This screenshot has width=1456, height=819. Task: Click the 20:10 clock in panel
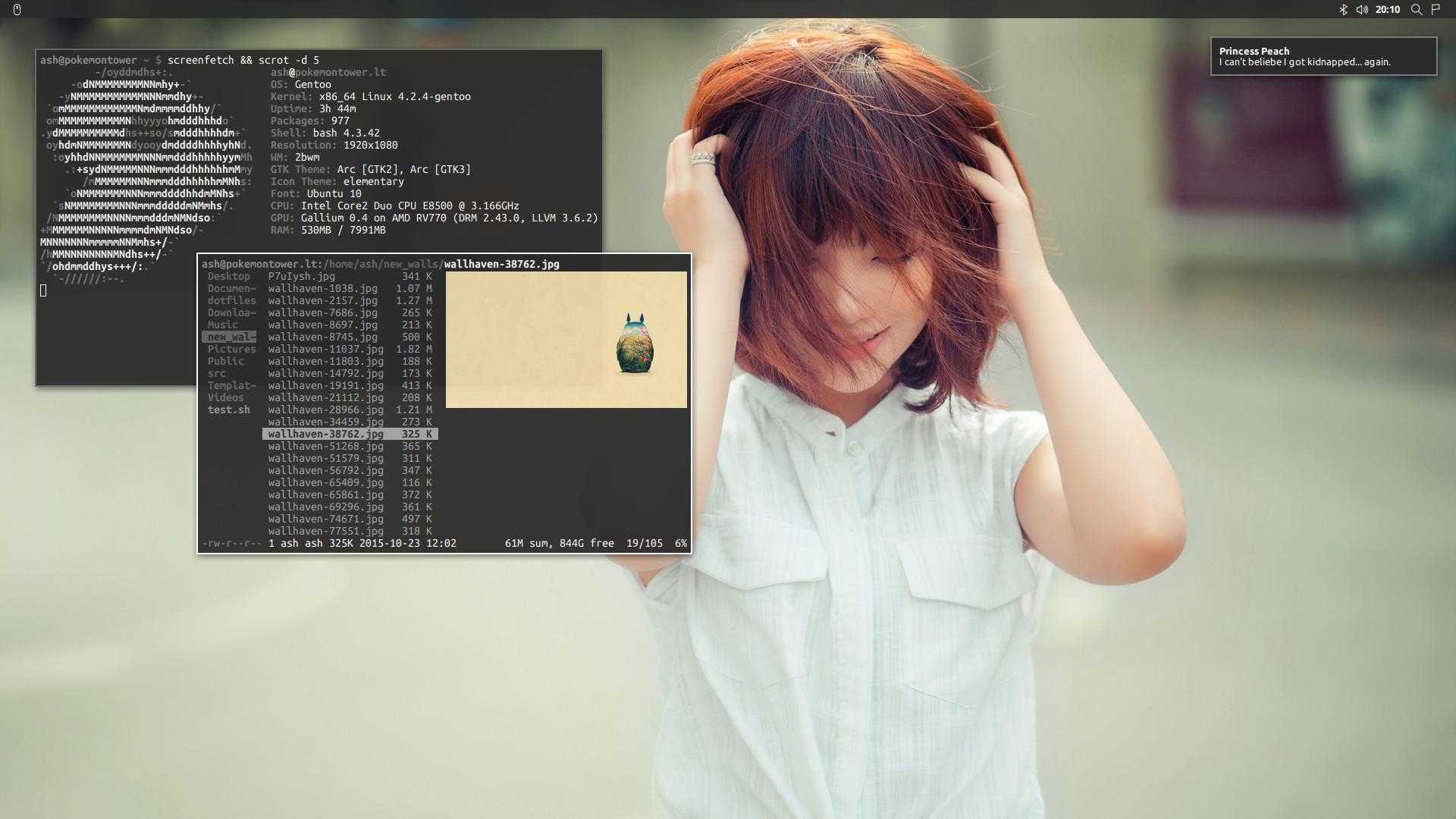(x=1388, y=10)
